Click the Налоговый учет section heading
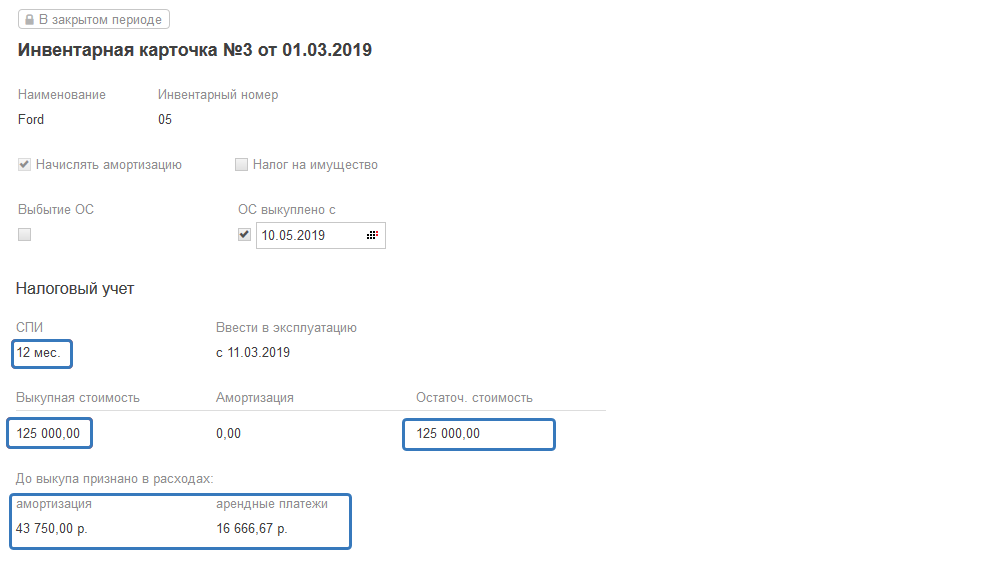The width and height of the screenshot is (981, 587). tap(75, 289)
